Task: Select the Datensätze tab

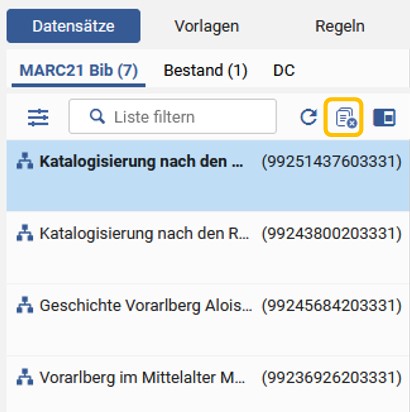Action: coord(73,26)
